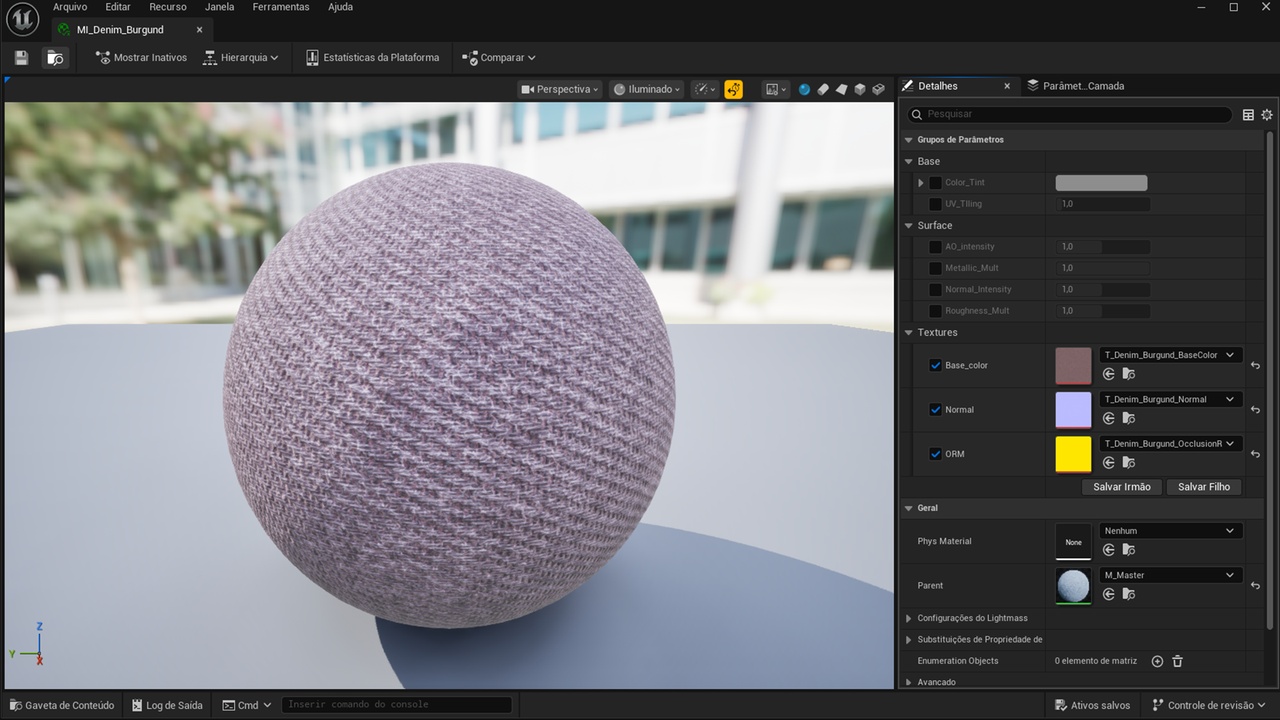Viewport: 1280px width, 720px height.
Task: Uncheck the ORM texture checkbox
Action: coord(935,454)
